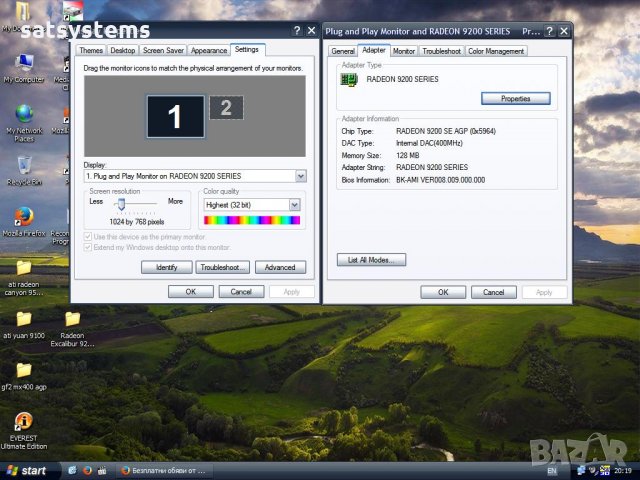Open the gf2 mx400 agp folder
Image resolution: width=640 pixels, height=480 pixels.
[23, 371]
